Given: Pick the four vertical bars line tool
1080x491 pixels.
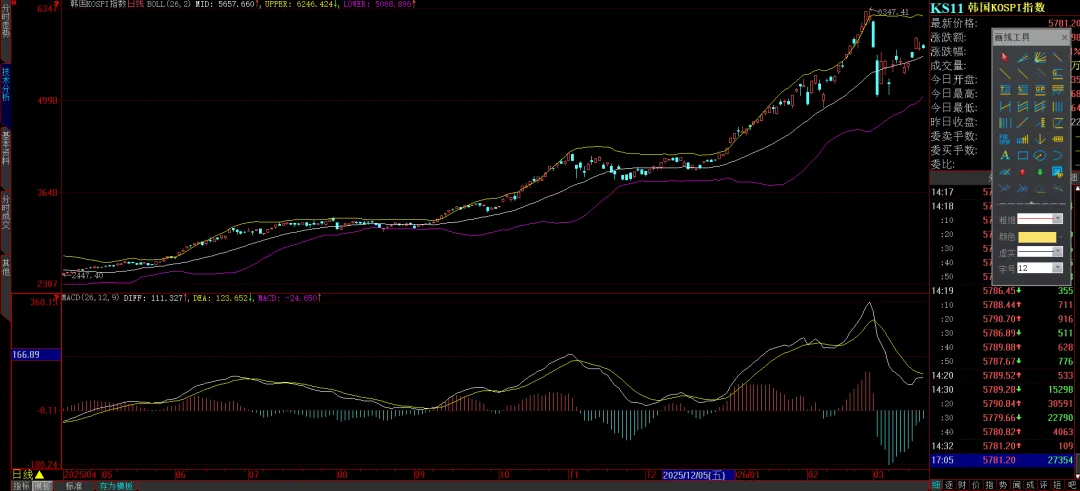Looking at the screenshot, I should [1058, 106].
